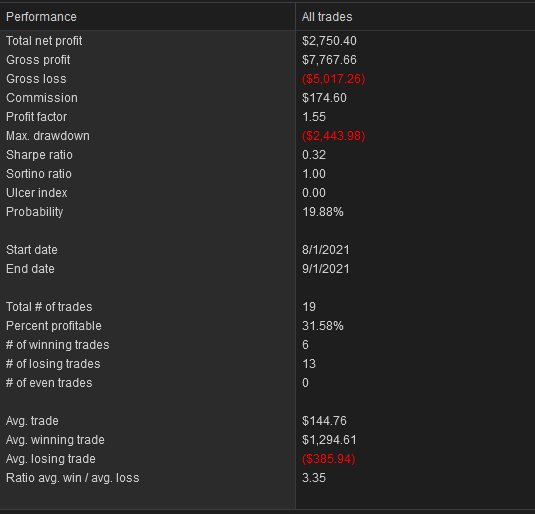The height and width of the screenshot is (514, 535).
Task: Click the Ulcer index label
Action: [x=37, y=193]
